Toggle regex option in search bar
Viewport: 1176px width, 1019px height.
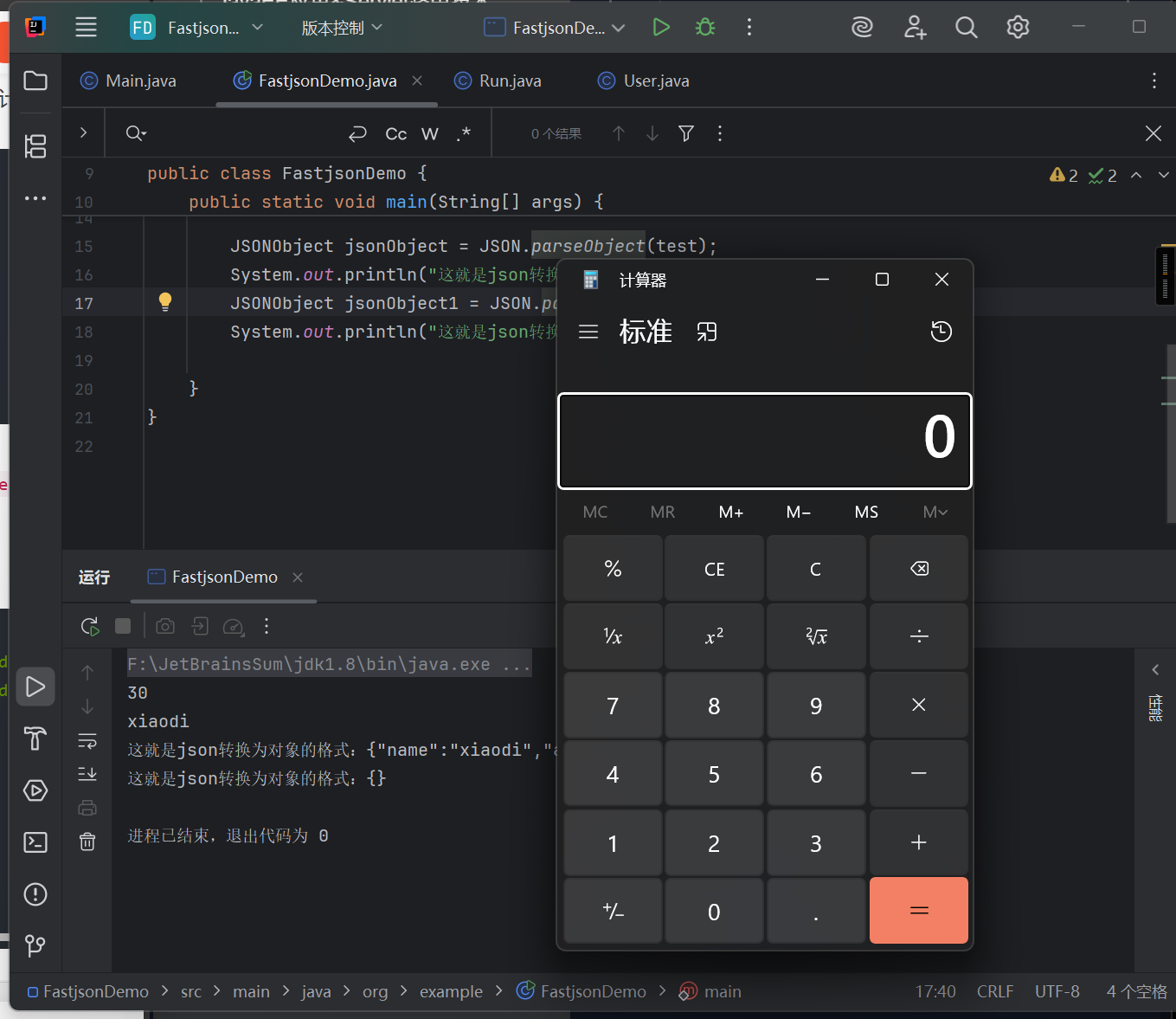464,133
